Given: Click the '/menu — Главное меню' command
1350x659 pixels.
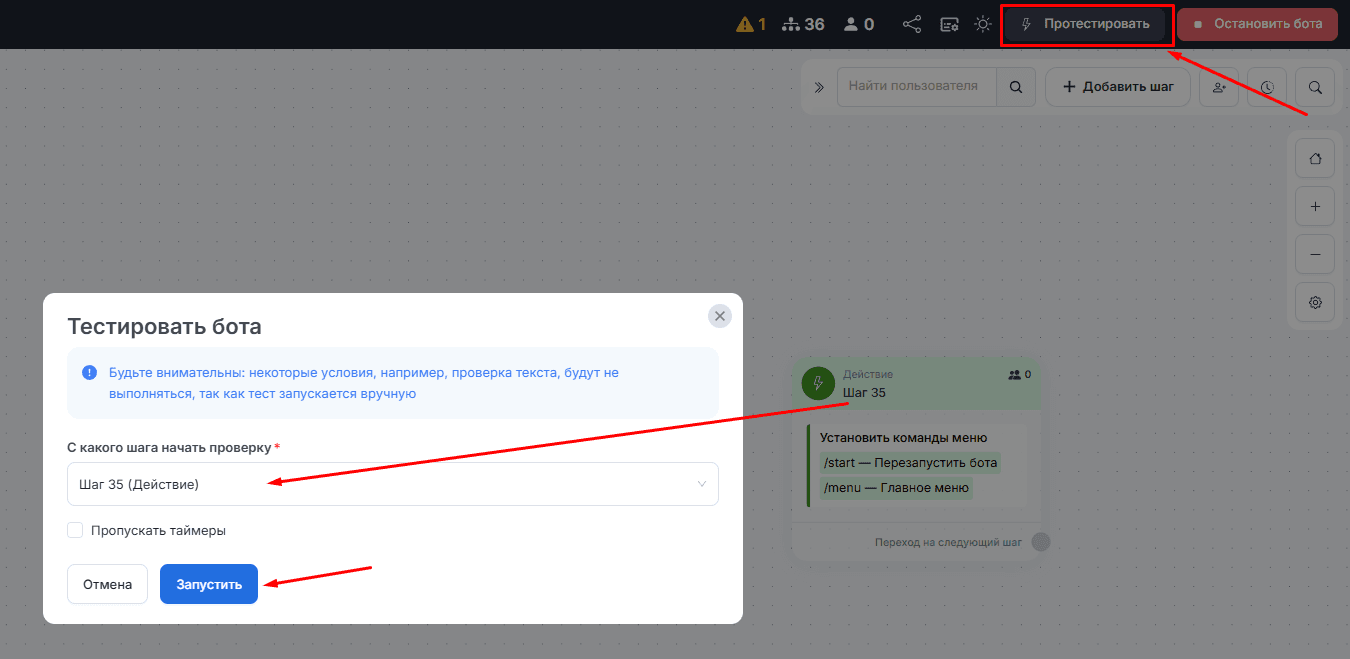Looking at the screenshot, I should (x=896, y=488).
